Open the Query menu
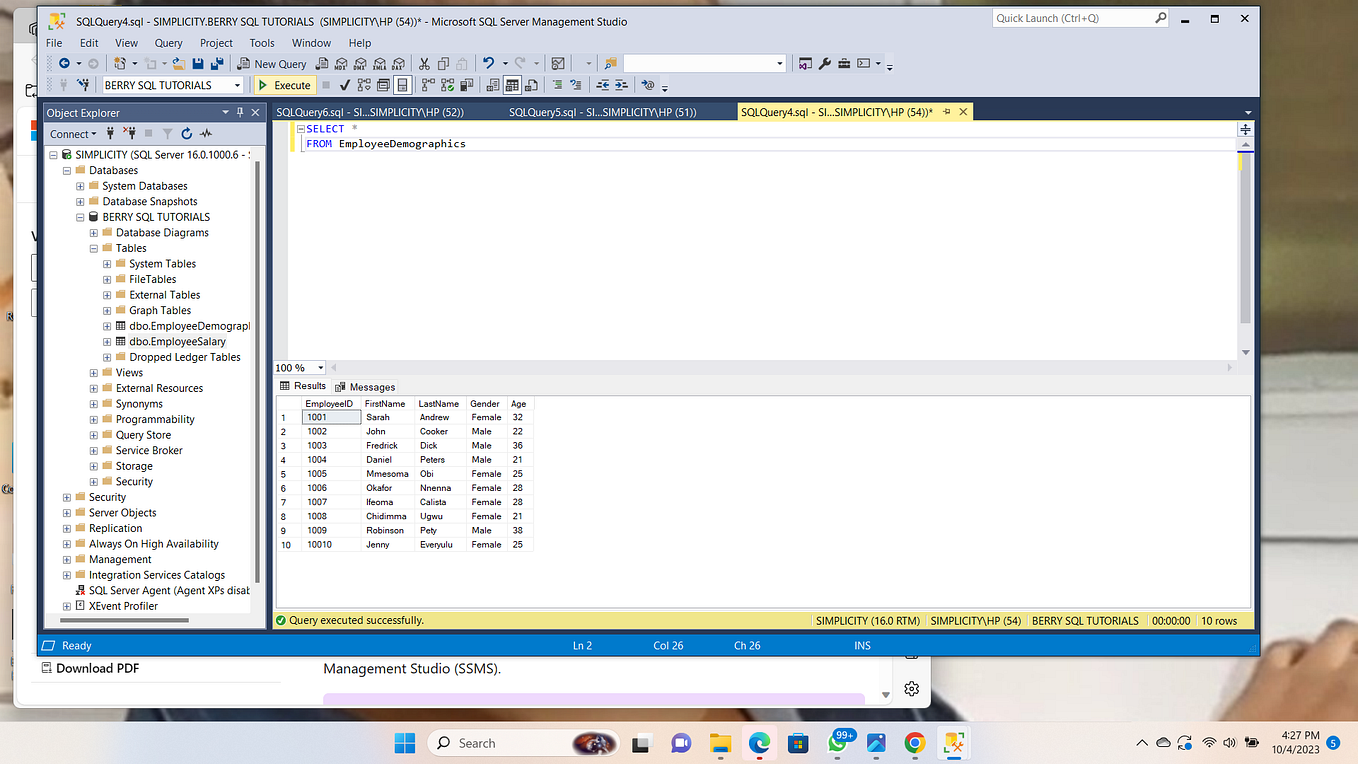1358x764 pixels. pyautogui.click(x=168, y=43)
